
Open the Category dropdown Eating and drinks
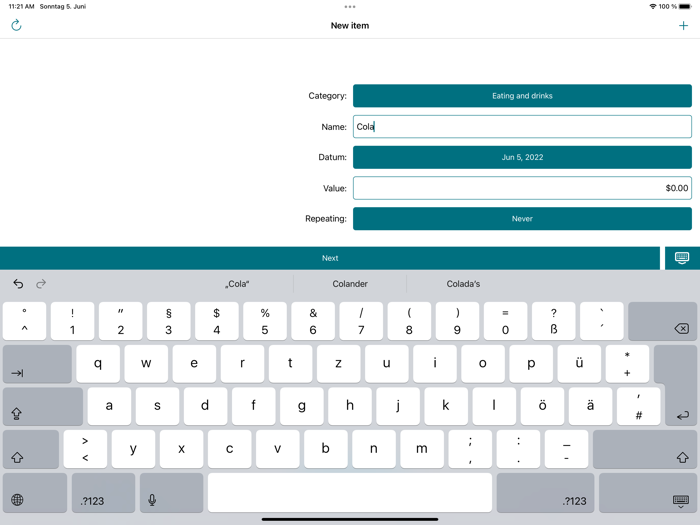[522, 96]
